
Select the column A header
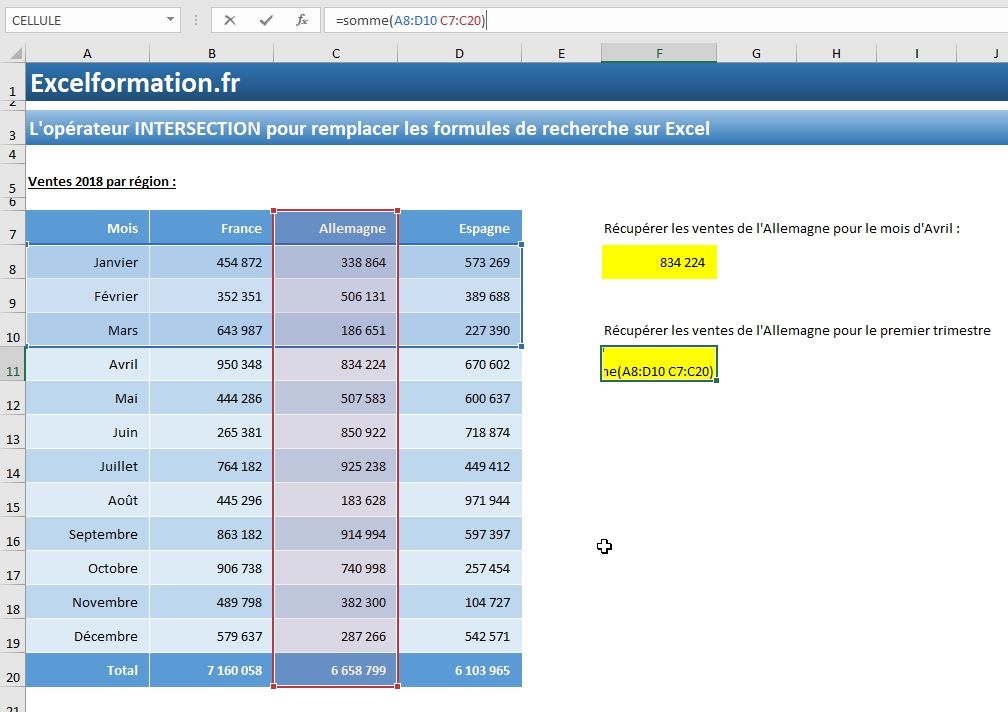(87, 51)
